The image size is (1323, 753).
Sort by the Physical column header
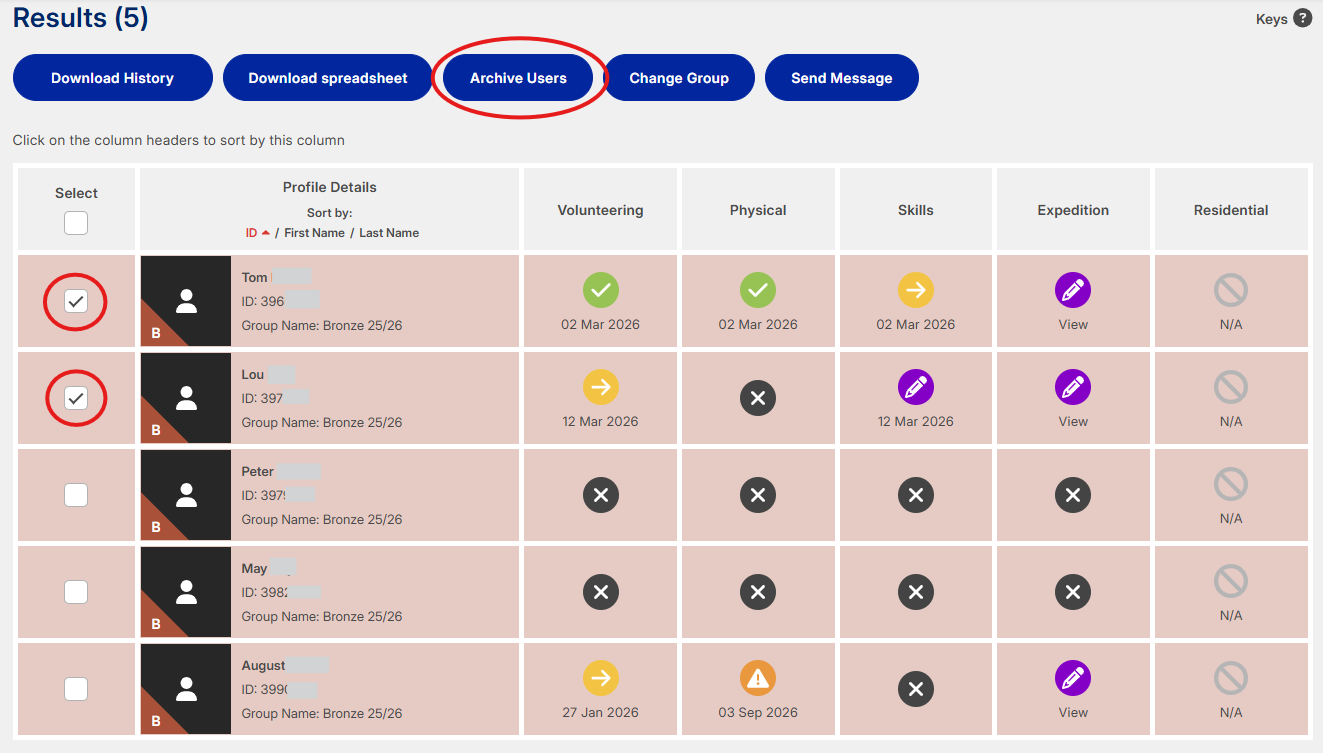(758, 210)
